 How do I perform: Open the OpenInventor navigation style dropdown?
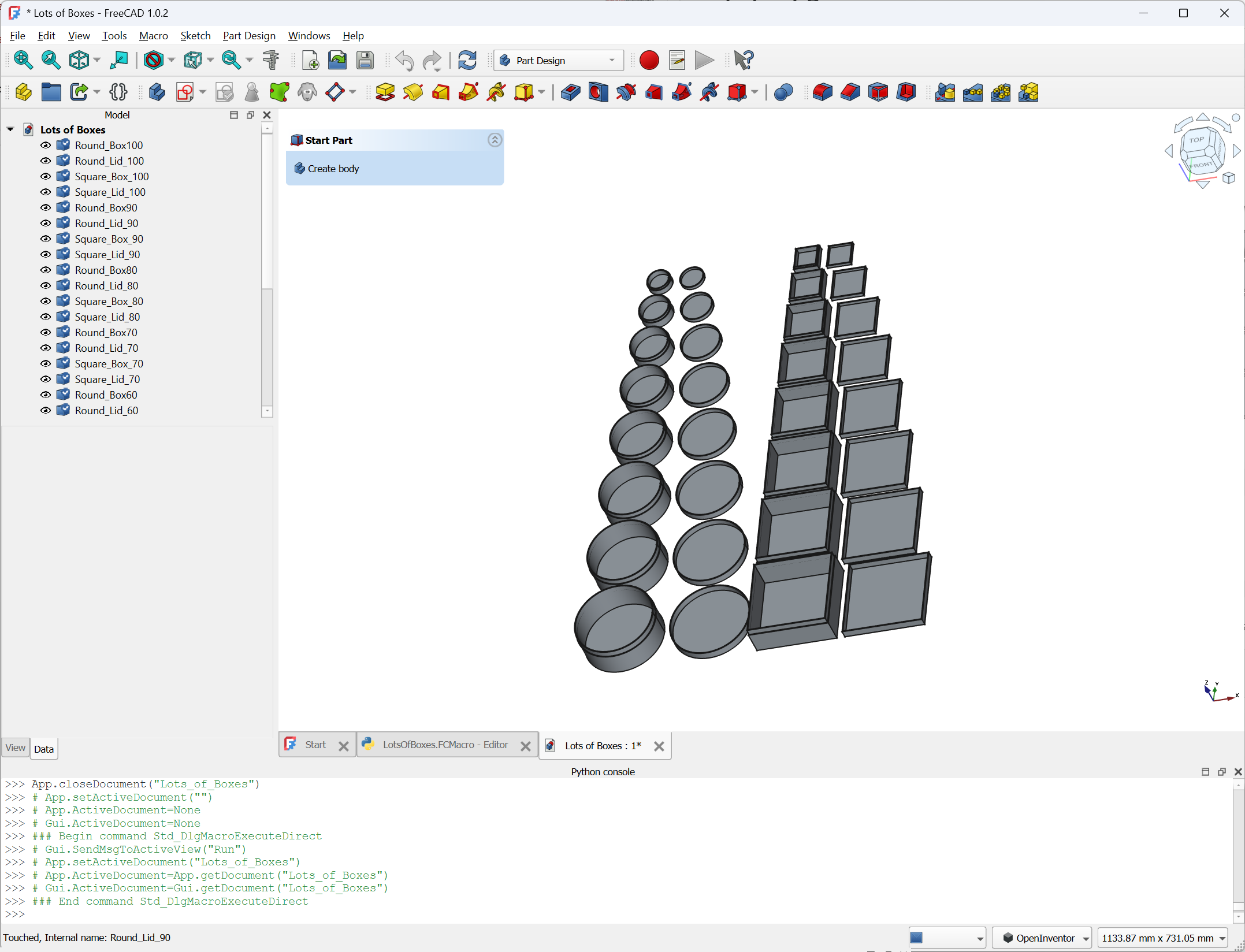[1042, 938]
